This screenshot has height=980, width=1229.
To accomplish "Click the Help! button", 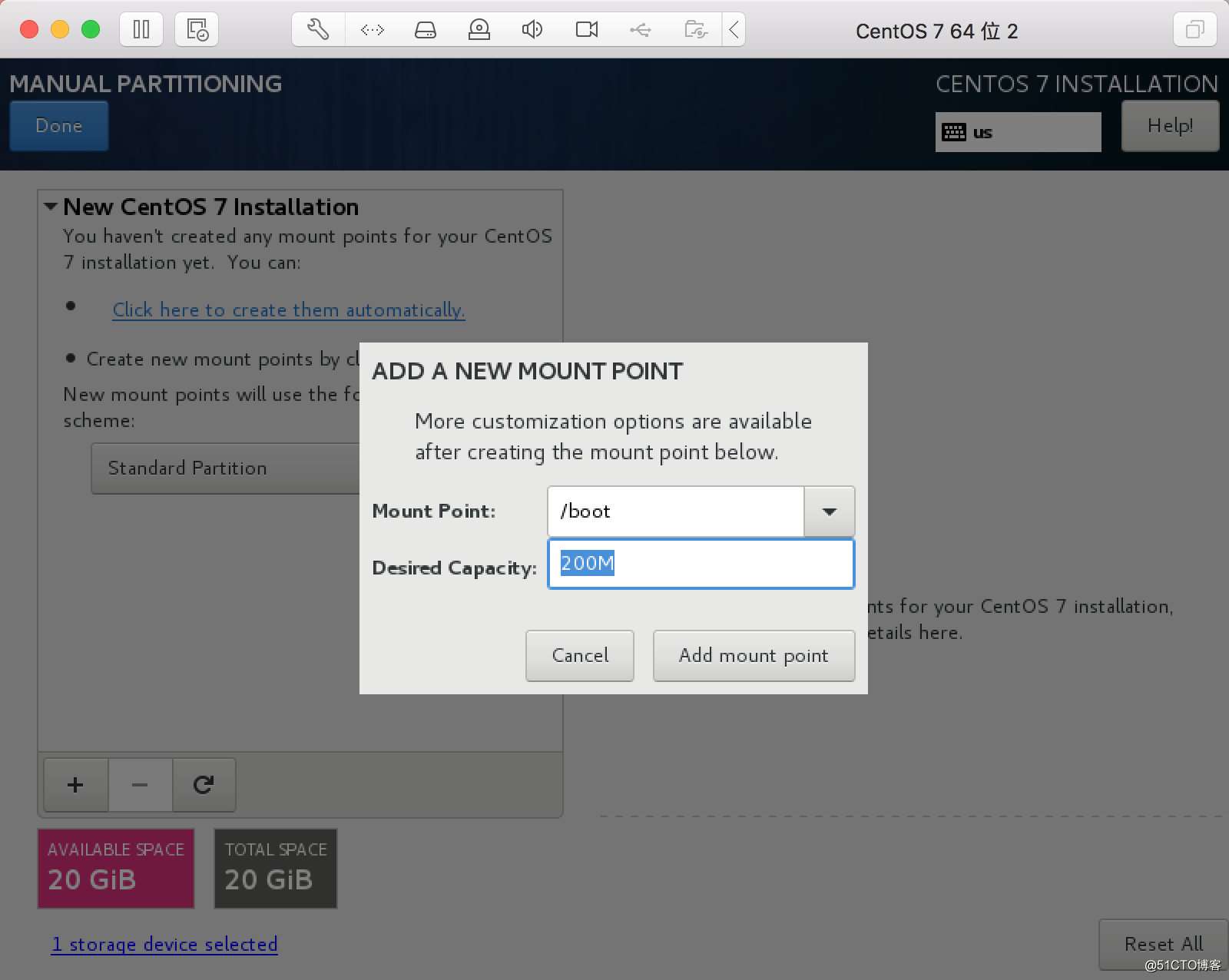I will [x=1170, y=126].
